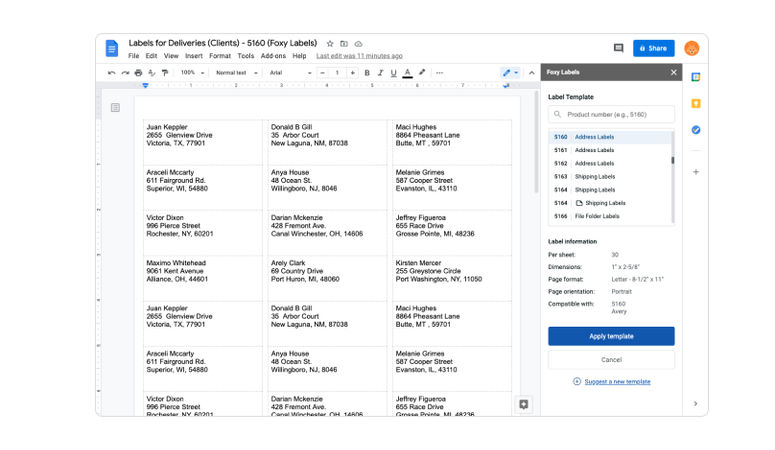Image resolution: width=775 pixels, height=450 pixels.
Task: Click the Kirsten Mercer label cell
Action: [x=452, y=278]
